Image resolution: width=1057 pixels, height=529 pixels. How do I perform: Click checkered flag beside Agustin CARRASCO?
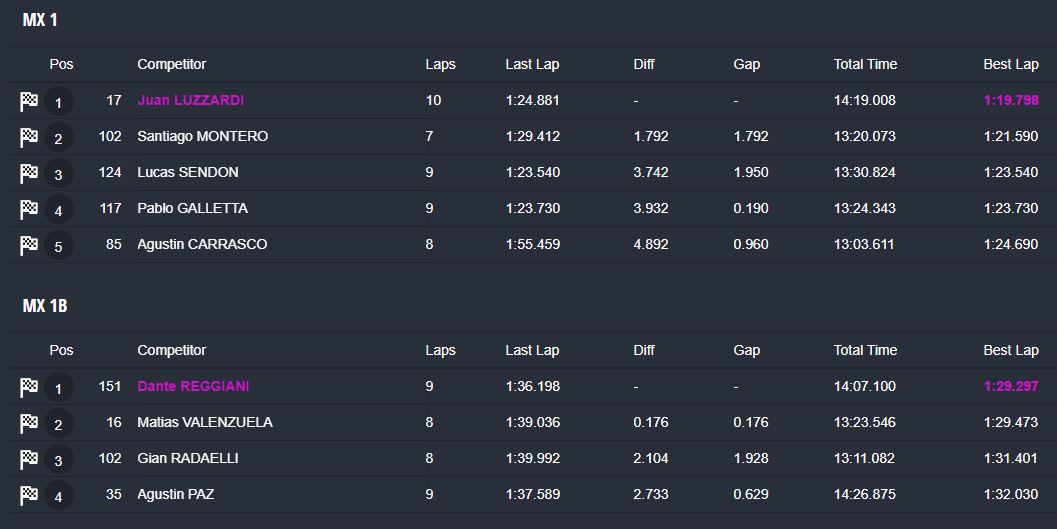pyautogui.click(x=29, y=245)
